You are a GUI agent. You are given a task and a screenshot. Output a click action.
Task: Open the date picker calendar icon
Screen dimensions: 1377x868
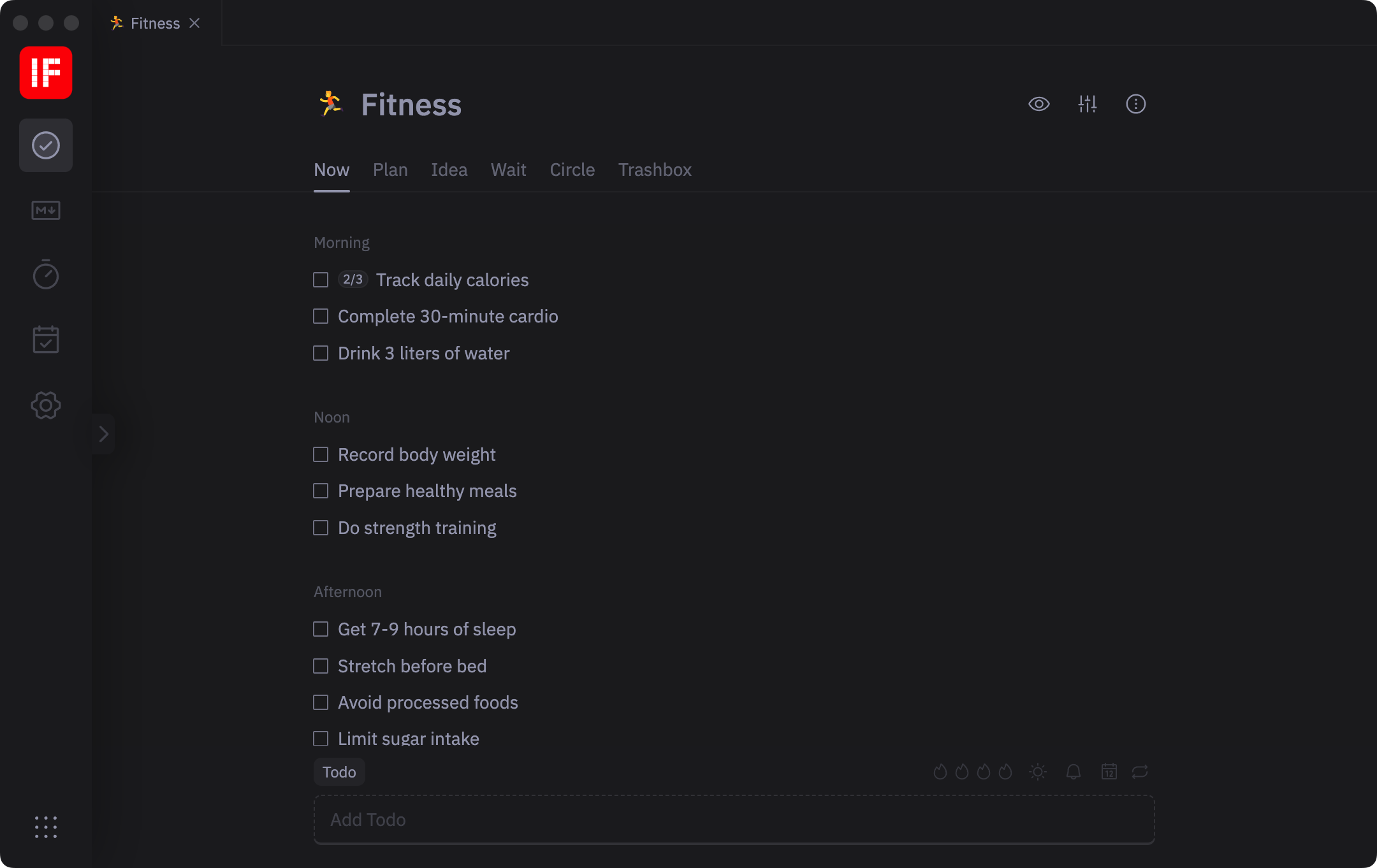pyautogui.click(x=1109, y=772)
